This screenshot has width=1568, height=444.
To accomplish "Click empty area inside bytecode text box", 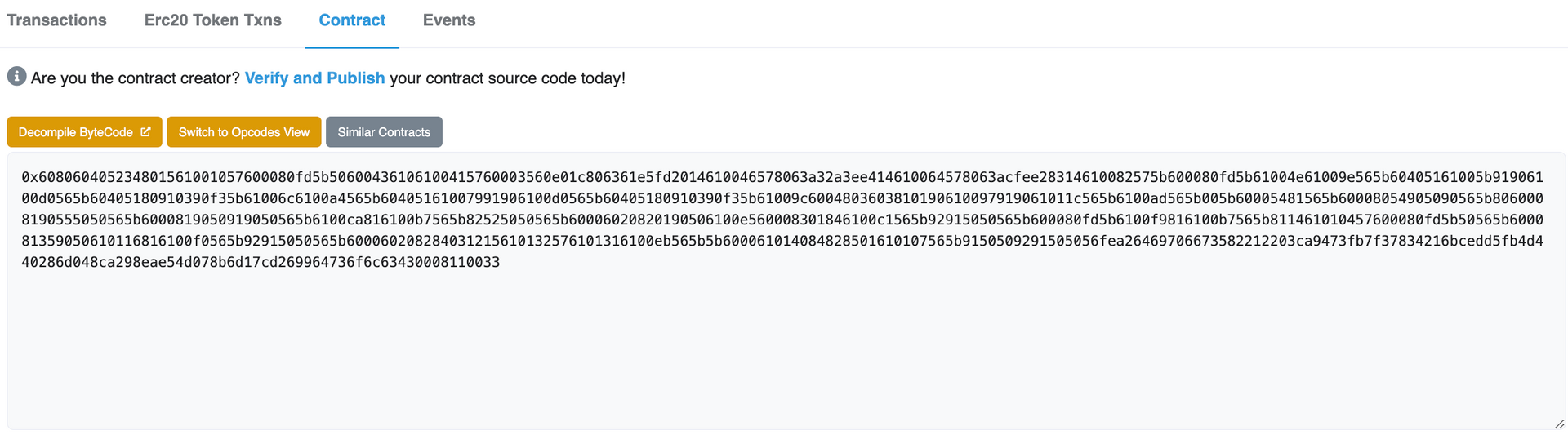I will tap(784, 351).
